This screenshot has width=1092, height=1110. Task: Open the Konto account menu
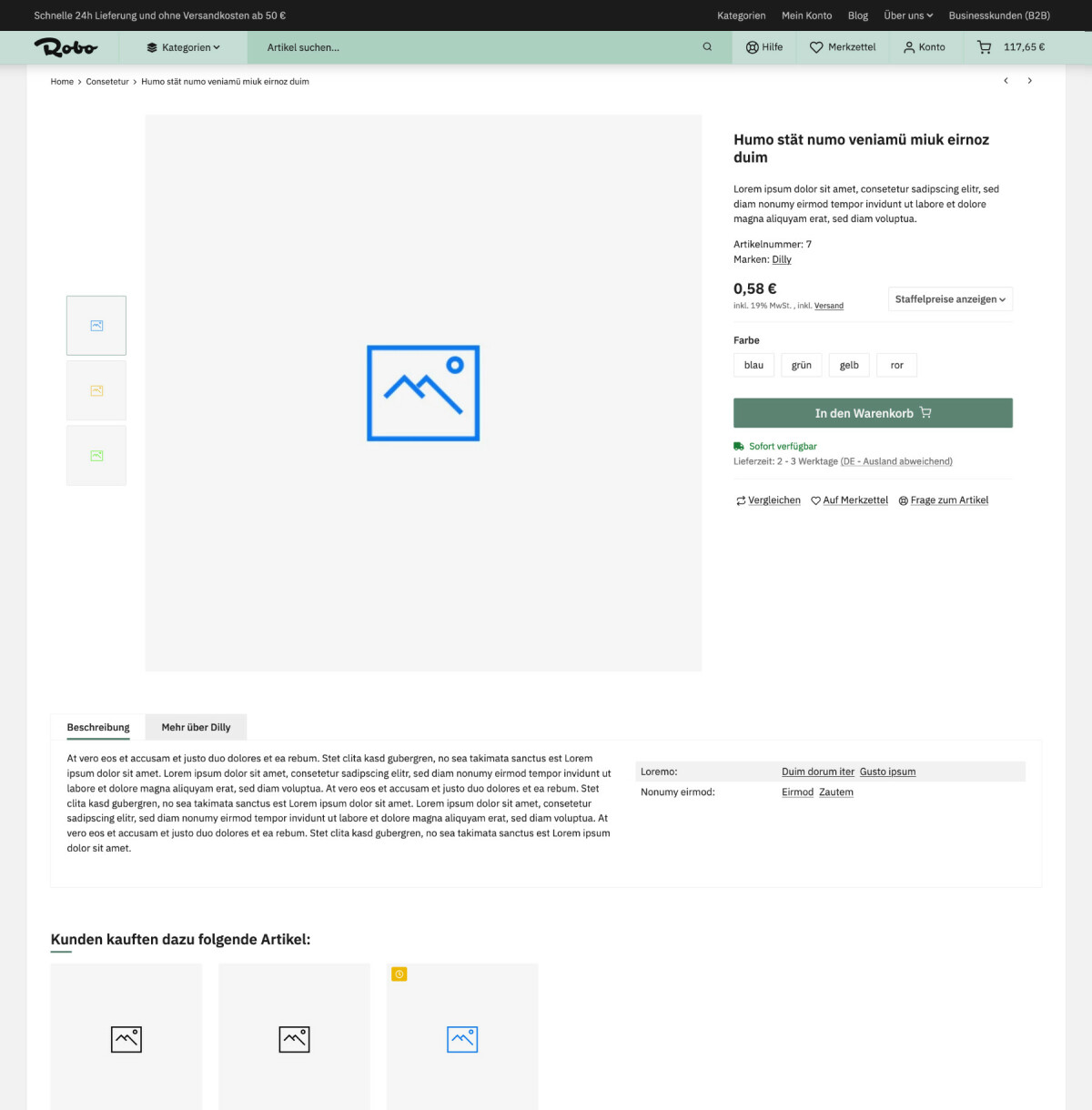(924, 47)
